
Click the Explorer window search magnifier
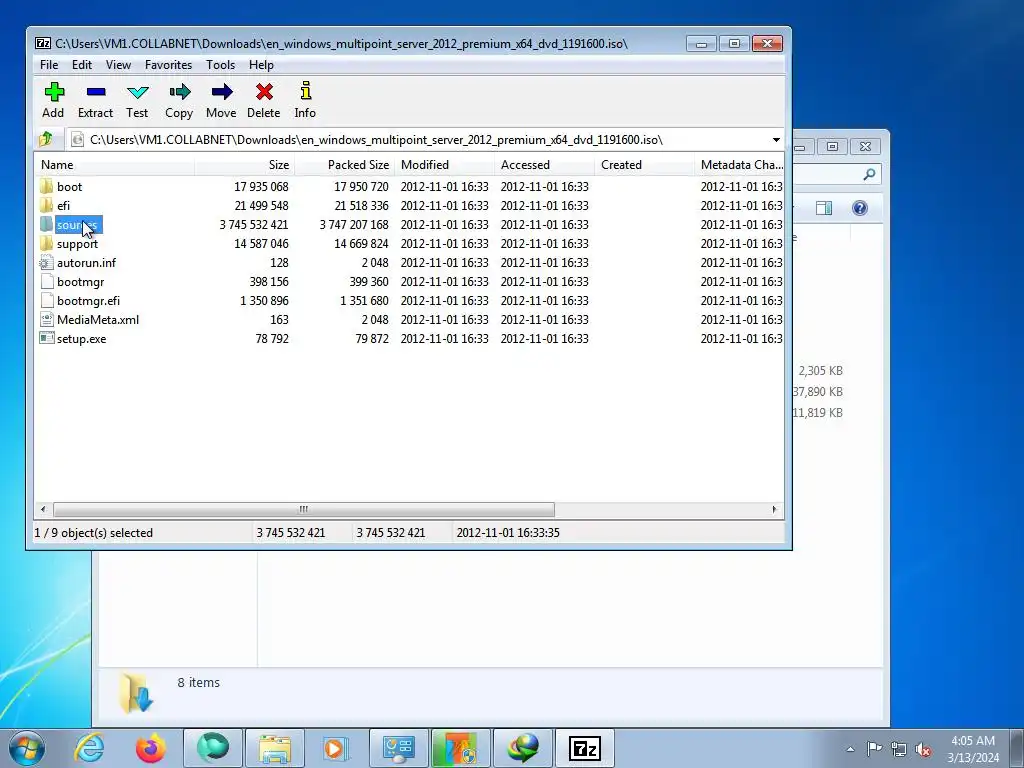click(869, 174)
